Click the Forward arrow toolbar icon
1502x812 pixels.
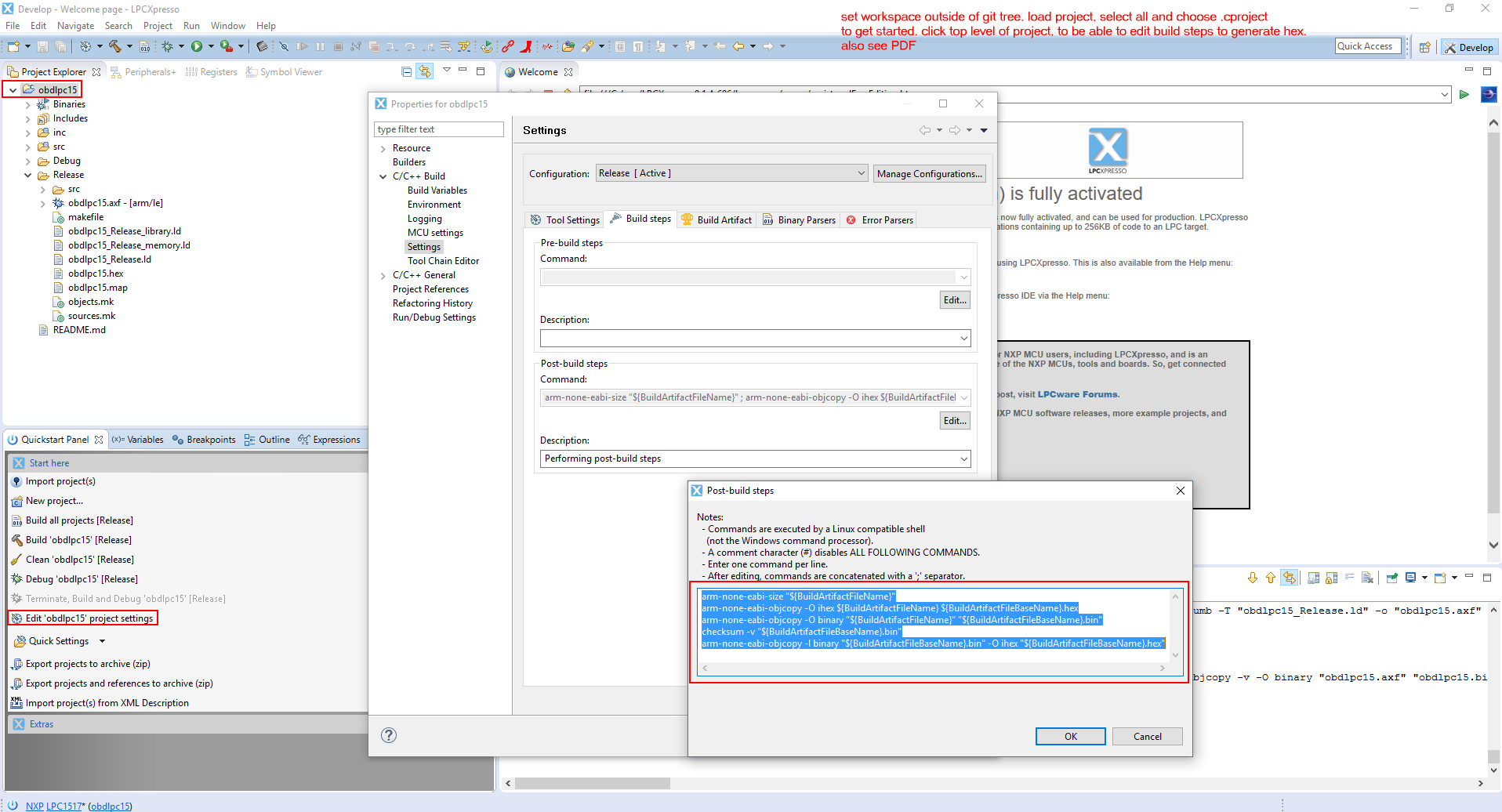click(x=768, y=47)
